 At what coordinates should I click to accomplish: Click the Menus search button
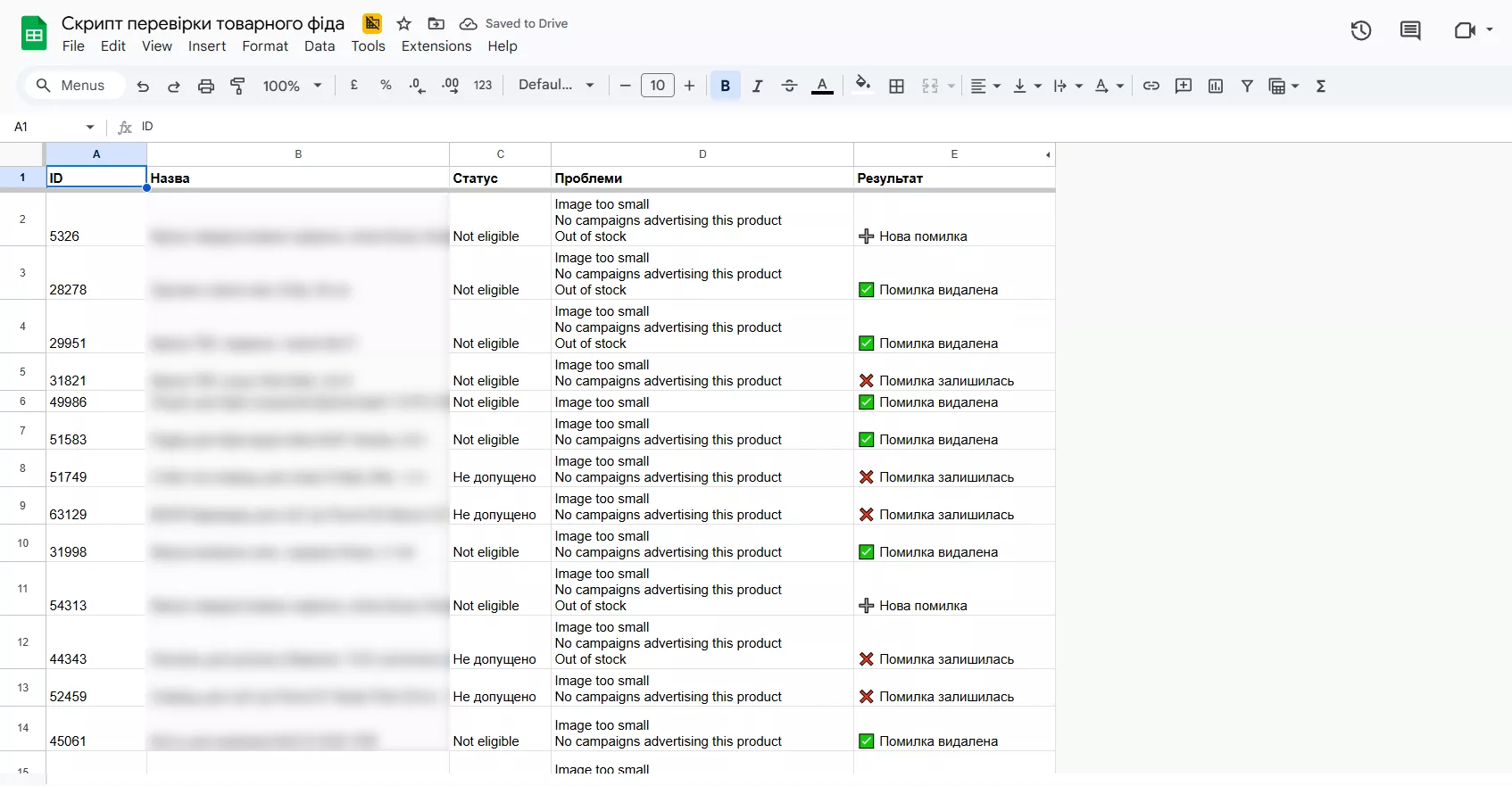point(71,86)
